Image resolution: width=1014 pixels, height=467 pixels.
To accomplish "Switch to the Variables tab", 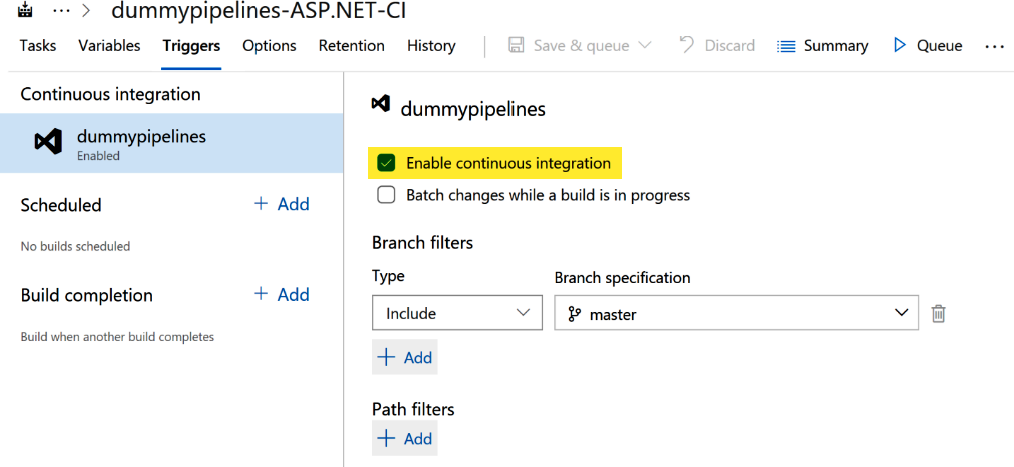I will (x=109, y=46).
